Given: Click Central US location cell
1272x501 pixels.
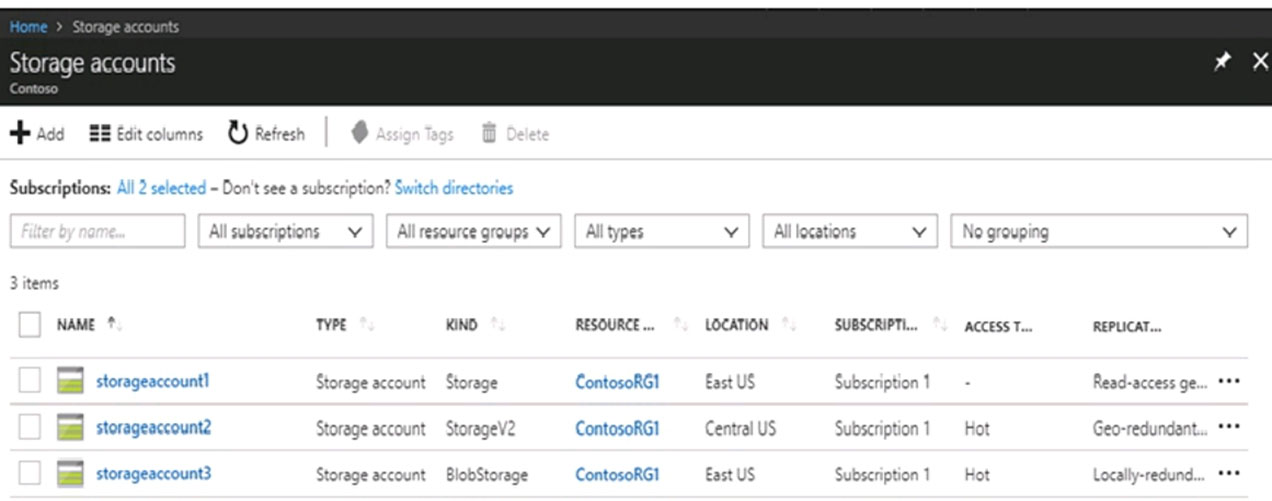Looking at the screenshot, I should pyautogui.click(x=740, y=429).
